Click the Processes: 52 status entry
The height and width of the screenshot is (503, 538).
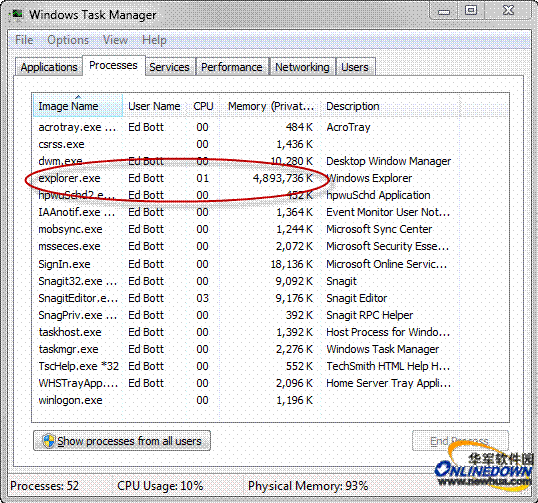coord(45,486)
